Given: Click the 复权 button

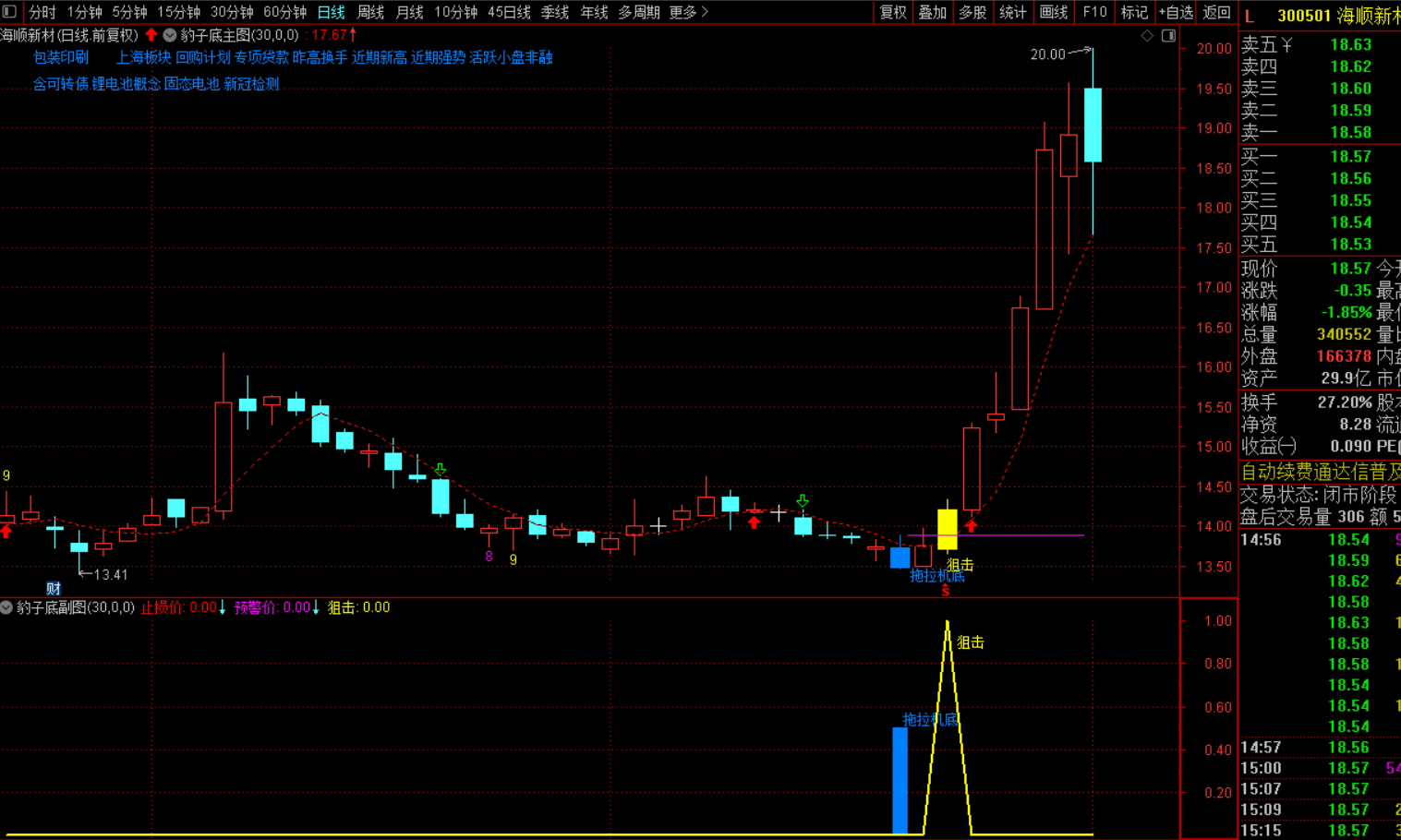Looking at the screenshot, I should pyautogui.click(x=892, y=12).
